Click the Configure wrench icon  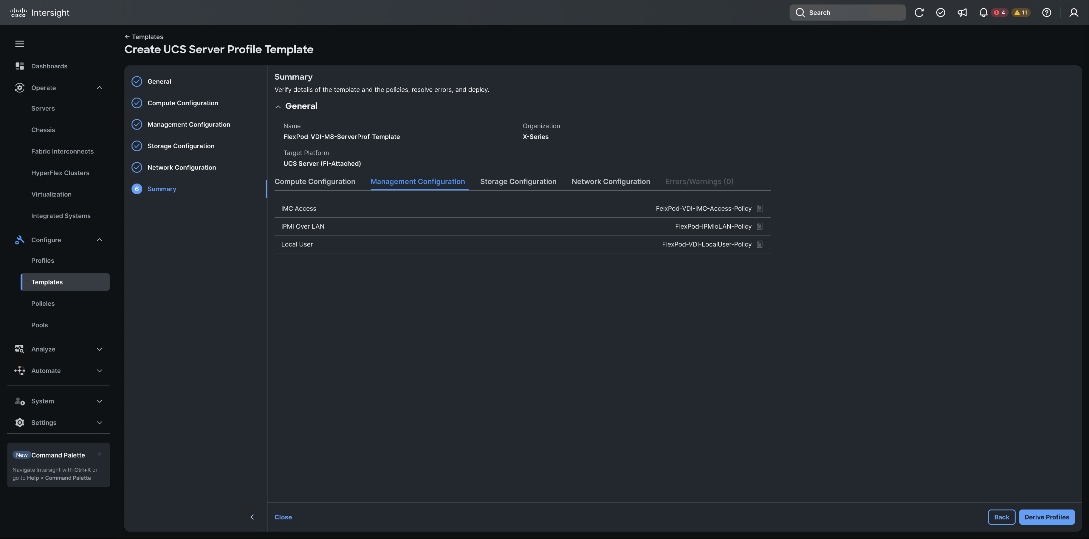19,240
